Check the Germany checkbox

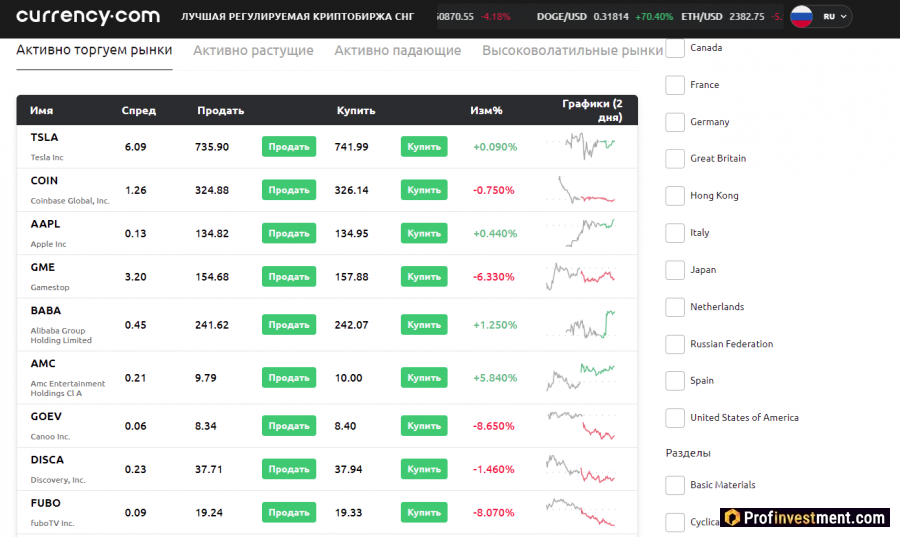(x=675, y=122)
